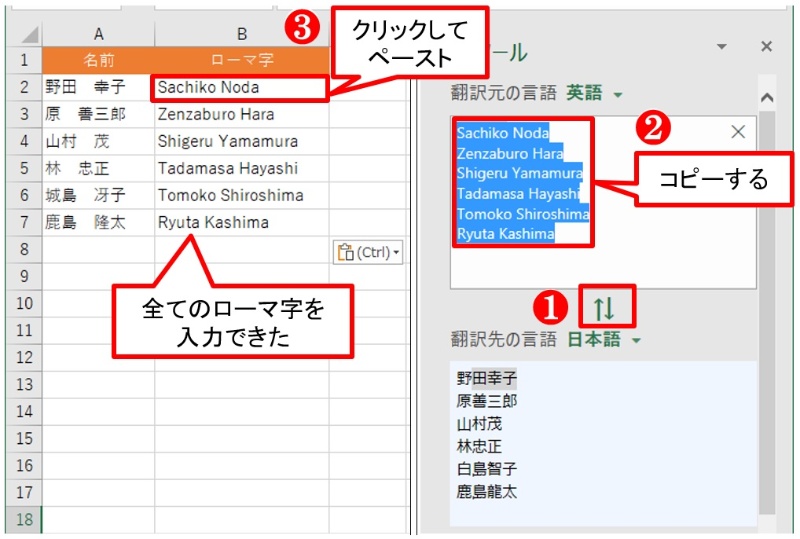This screenshot has width=800, height=539.
Task: Select row 15 header
Action: pyautogui.click(x=24, y=438)
